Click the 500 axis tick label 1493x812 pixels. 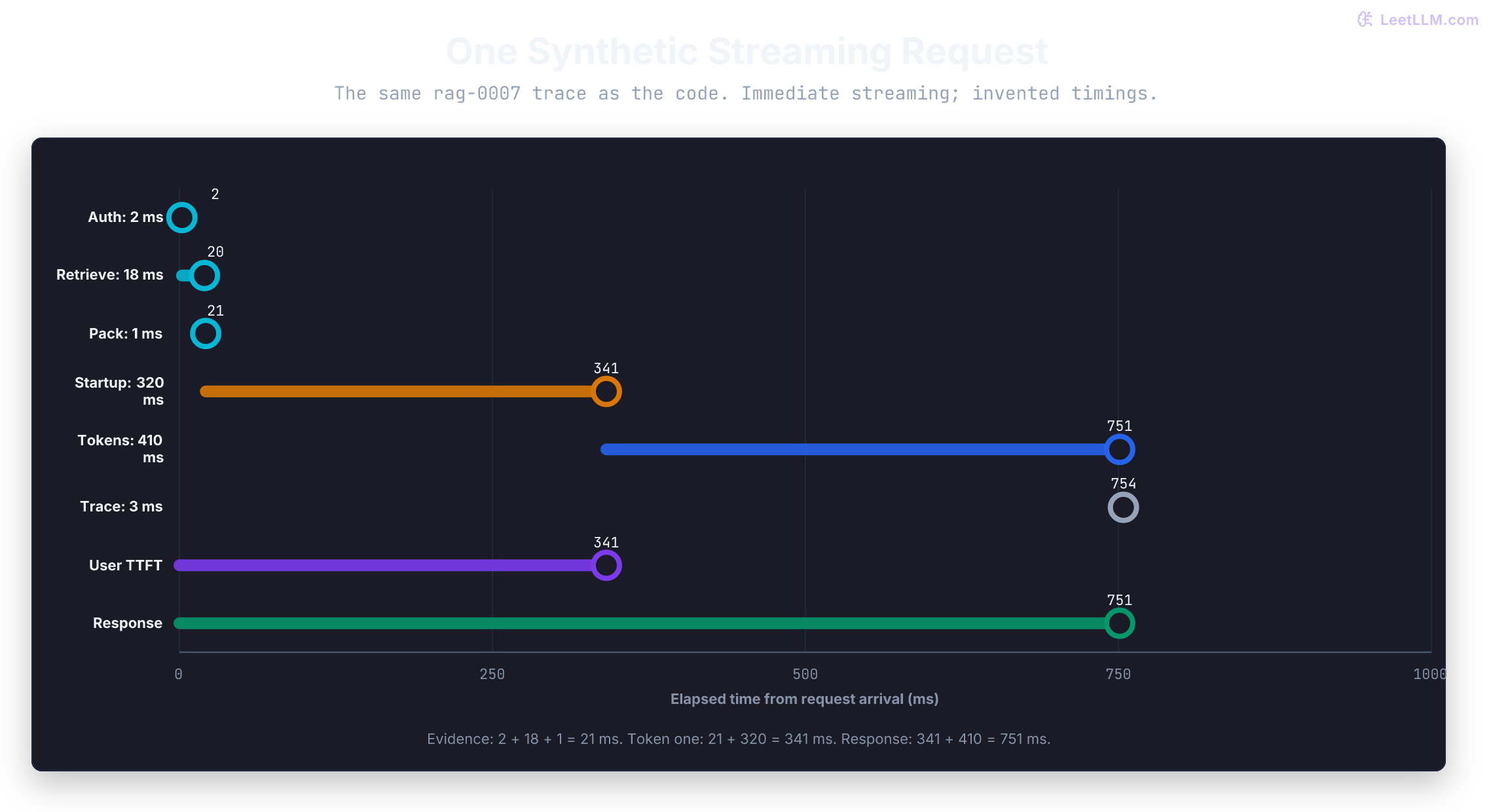coord(805,674)
